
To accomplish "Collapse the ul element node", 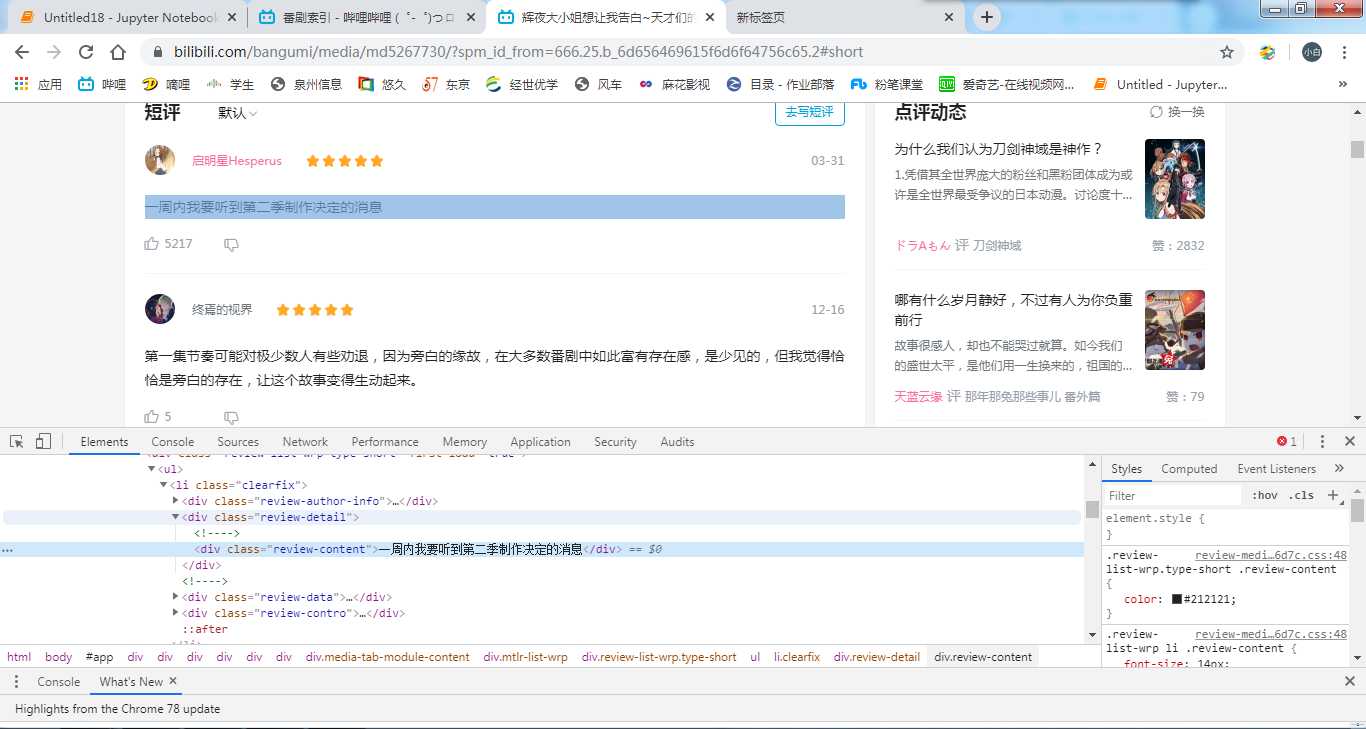I will [x=152, y=469].
